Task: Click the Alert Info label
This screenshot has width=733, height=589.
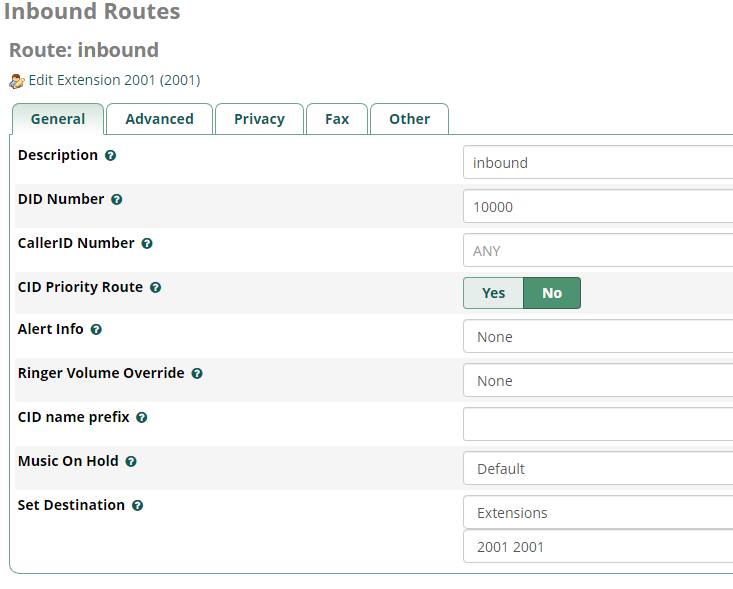Action: [50, 329]
